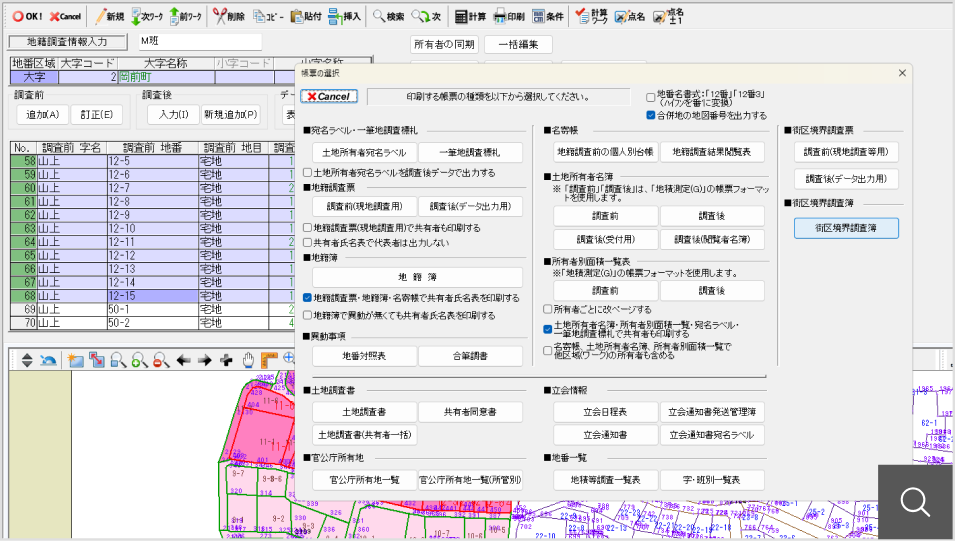The height and width of the screenshot is (541, 956).
Task: Enable 所有者ごとに改ページする checkbox
Action: pos(548,309)
